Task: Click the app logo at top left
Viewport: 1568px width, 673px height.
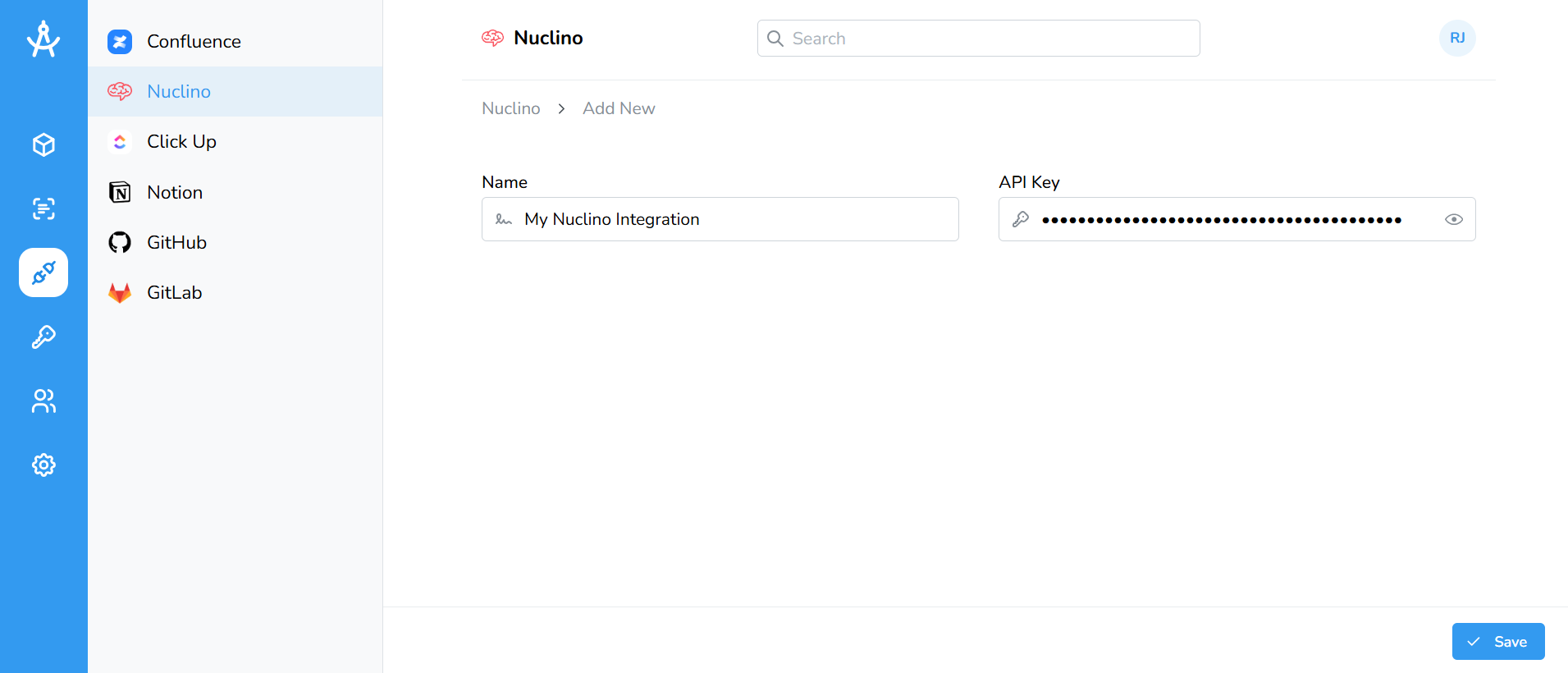Action: click(43, 39)
